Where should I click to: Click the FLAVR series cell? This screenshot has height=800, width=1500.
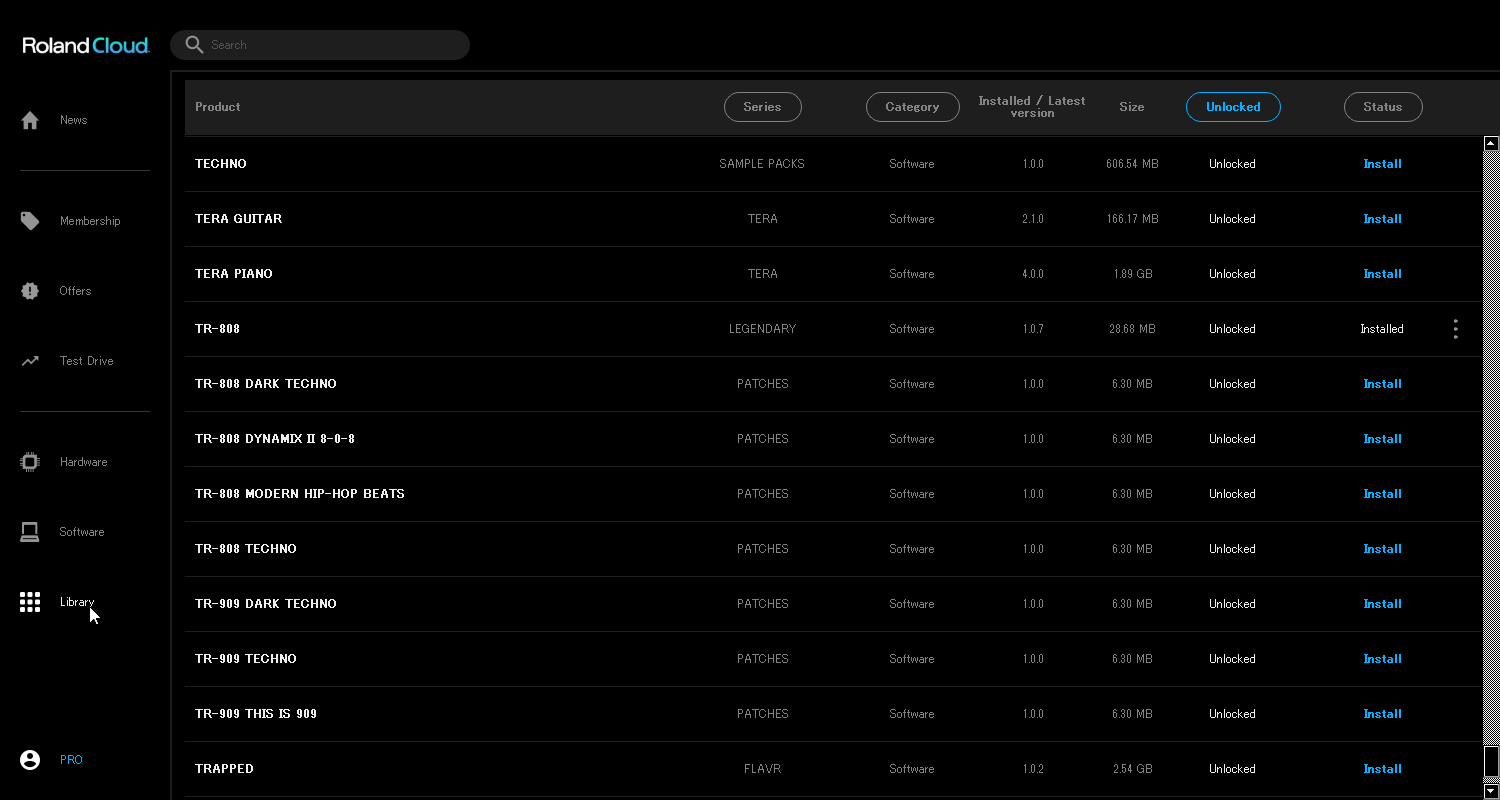763,769
